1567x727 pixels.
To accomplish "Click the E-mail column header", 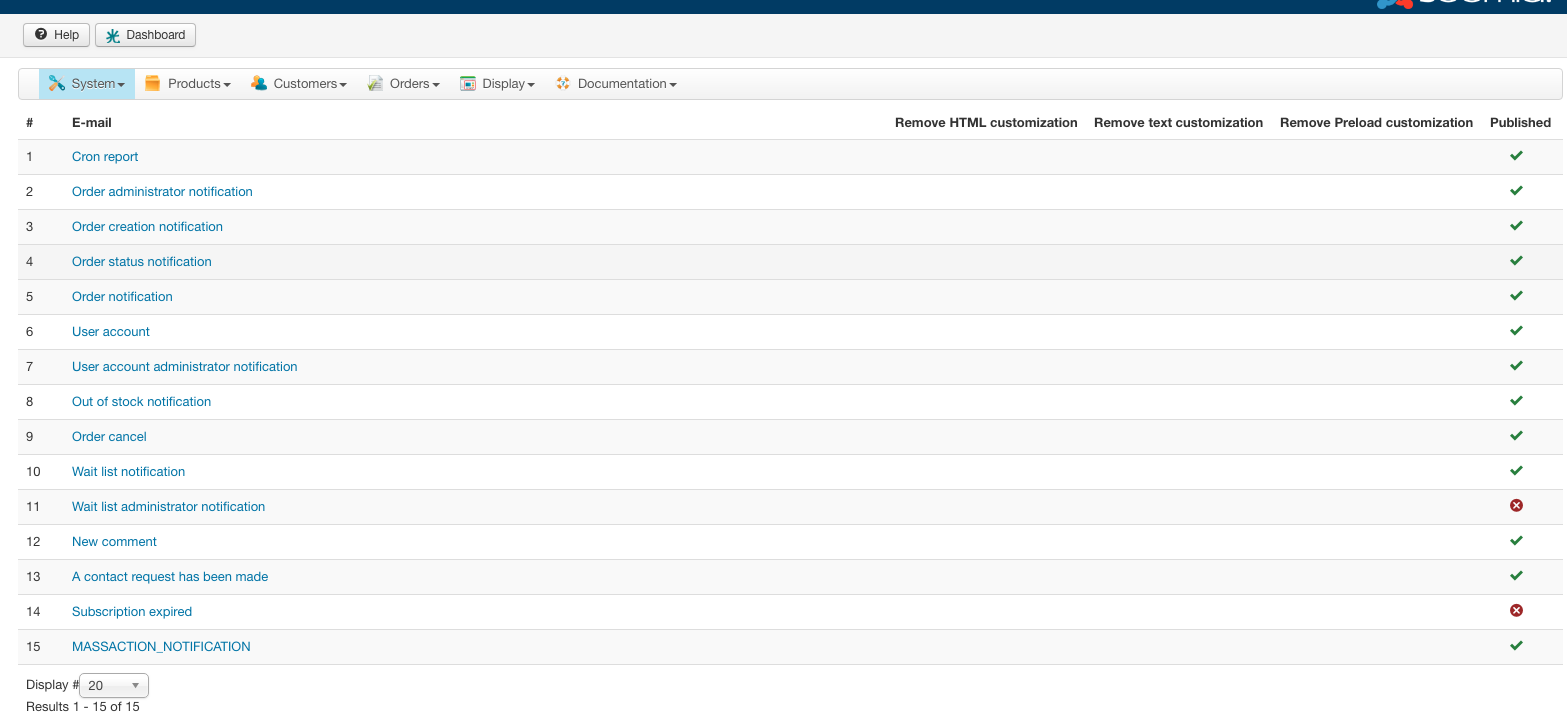I will 92,123.
